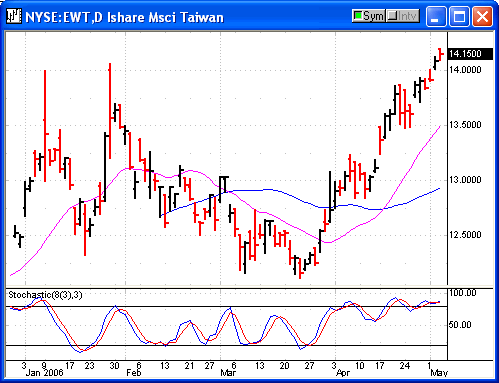Screen dimensions: 499x383
Task: Click the window title NYSE:EWT,D Ishare Msci Taiwan
Action: 124,17
